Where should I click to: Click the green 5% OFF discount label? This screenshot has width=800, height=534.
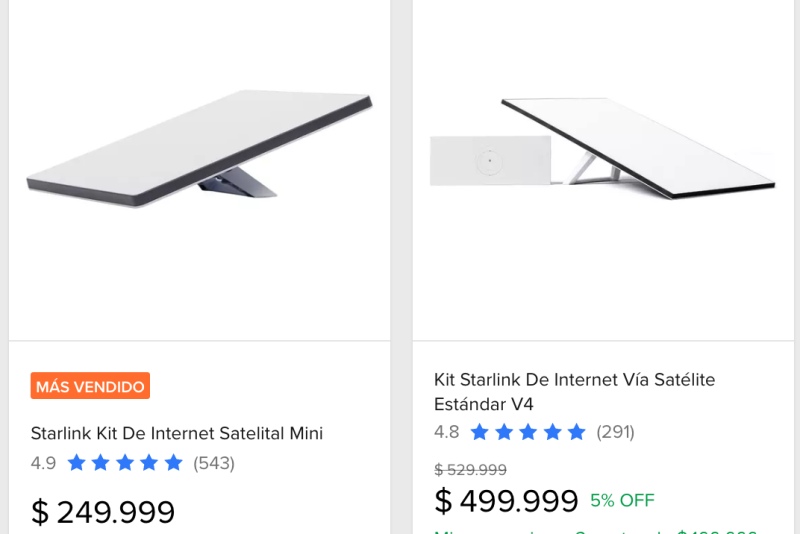(622, 500)
